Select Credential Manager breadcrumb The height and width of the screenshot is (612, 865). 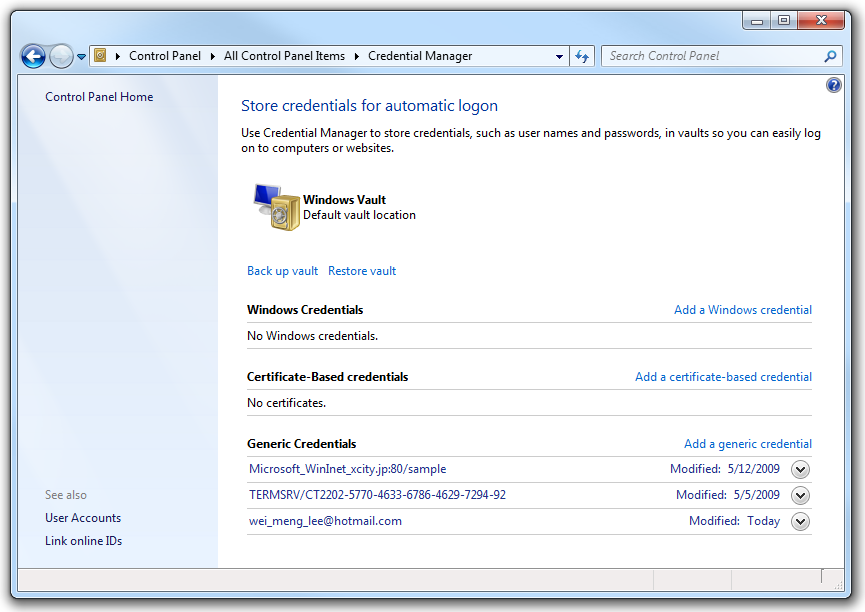(x=420, y=56)
